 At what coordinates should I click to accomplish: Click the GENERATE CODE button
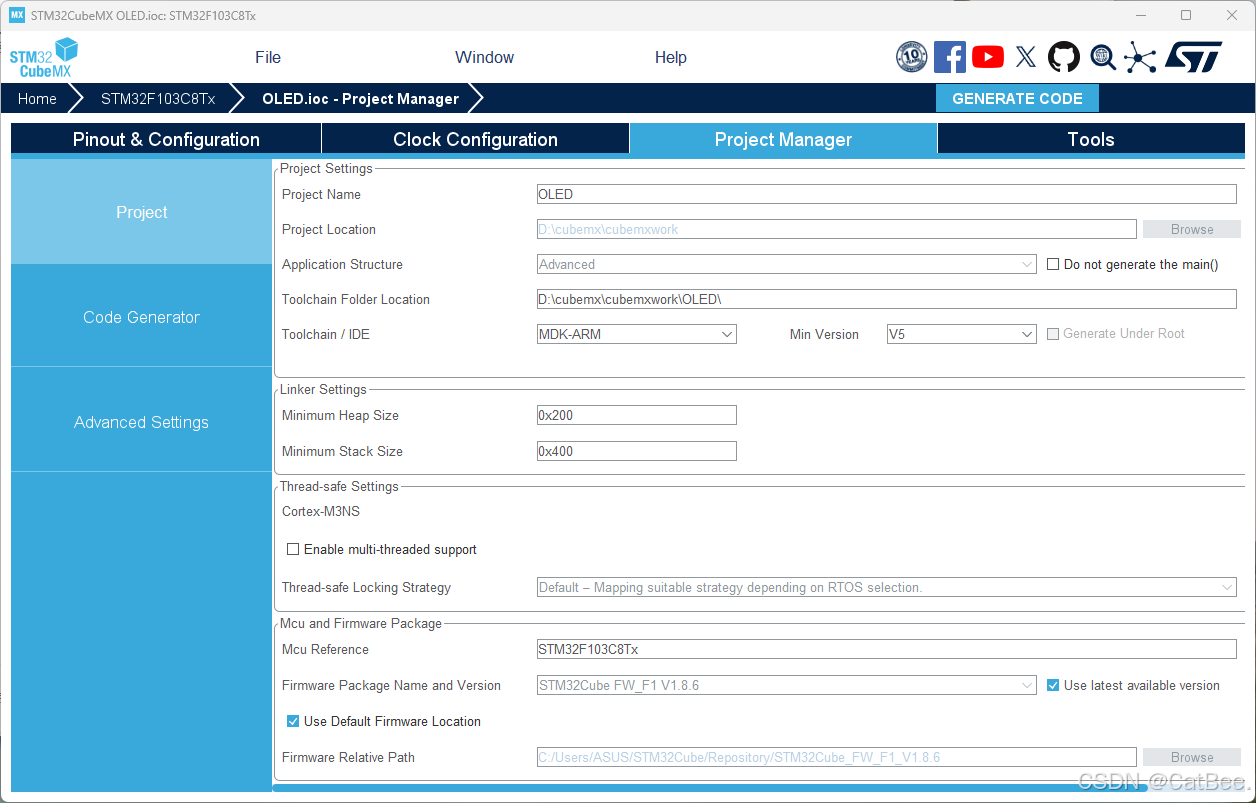click(1017, 98)
